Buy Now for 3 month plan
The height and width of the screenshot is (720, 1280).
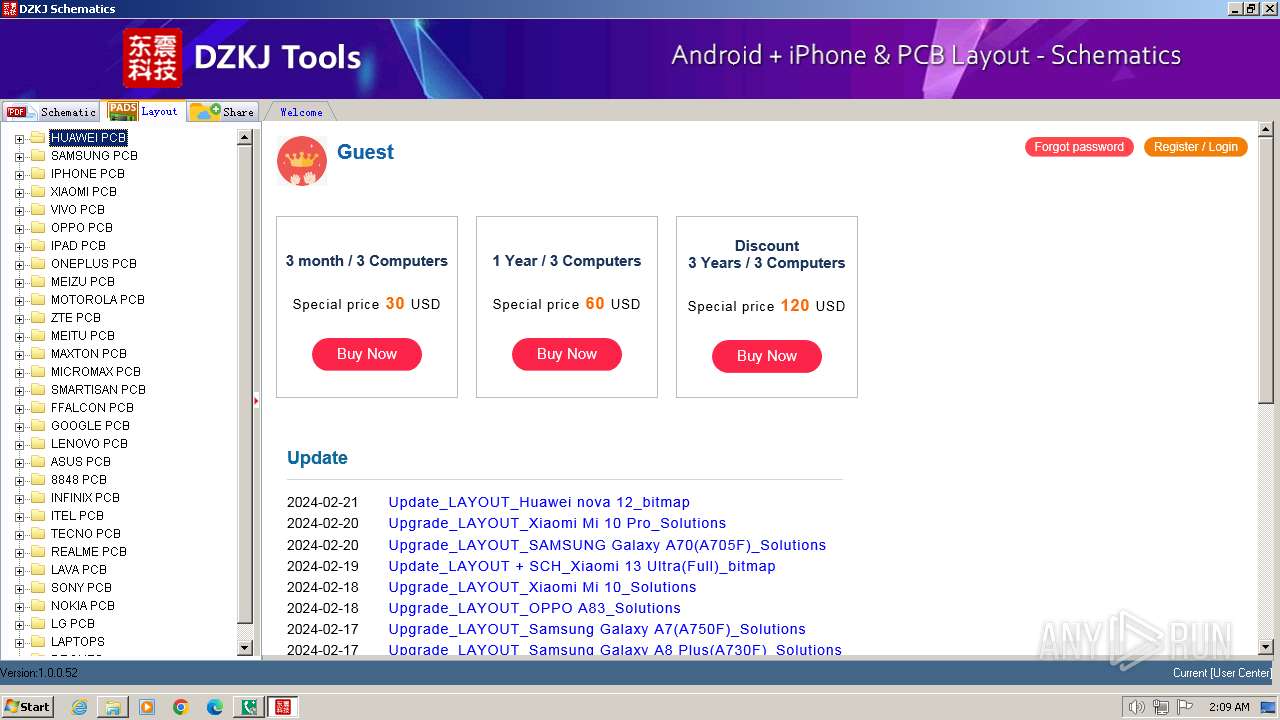coord(367,354)
